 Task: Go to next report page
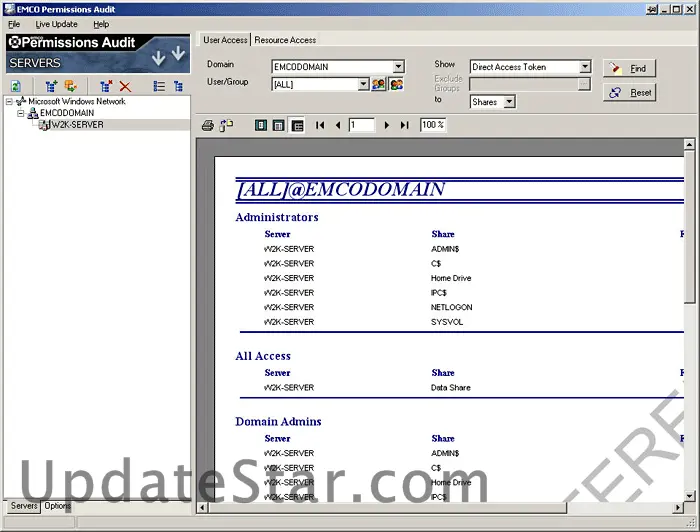click(387, 125)
